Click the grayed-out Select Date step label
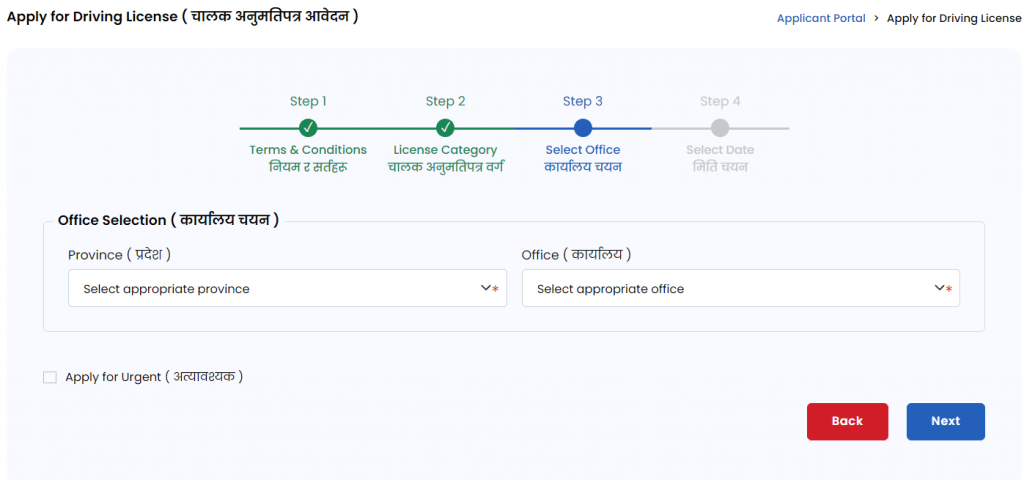 (x=720, y=150)
